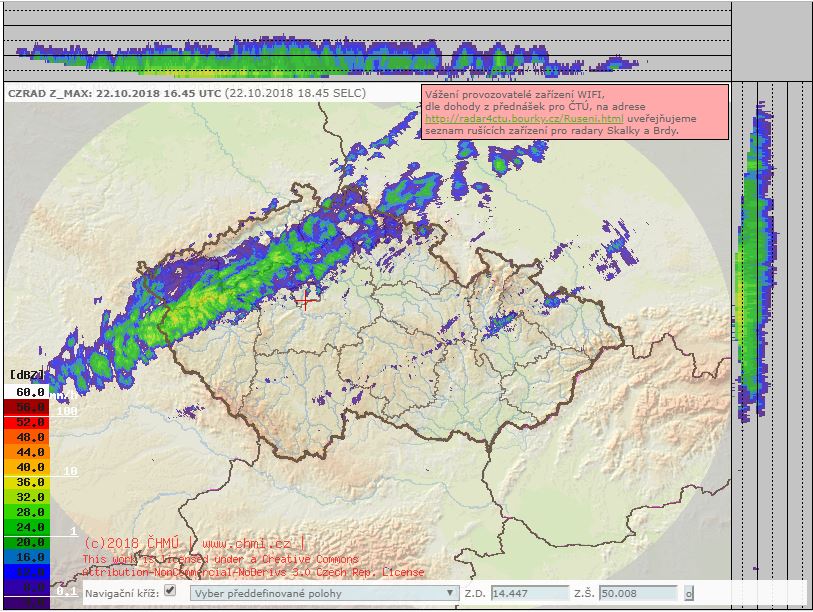Click the Navigační kříž label
The width and height of the screenshot is (813, 612).
pyautogui.click(x=122, y=593)
